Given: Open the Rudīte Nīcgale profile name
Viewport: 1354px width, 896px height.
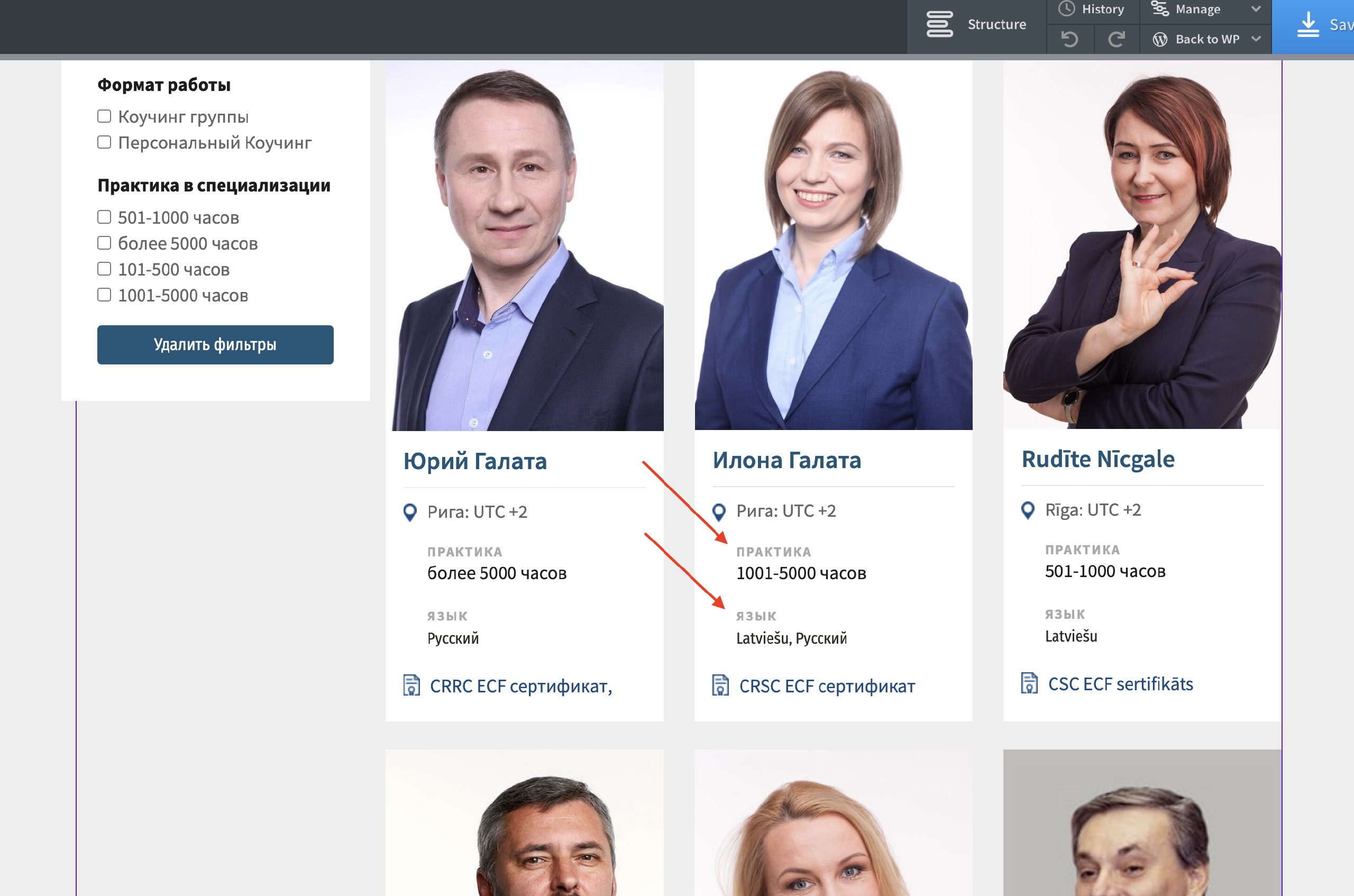Looking at the screenshot, I should (1097, 459).
